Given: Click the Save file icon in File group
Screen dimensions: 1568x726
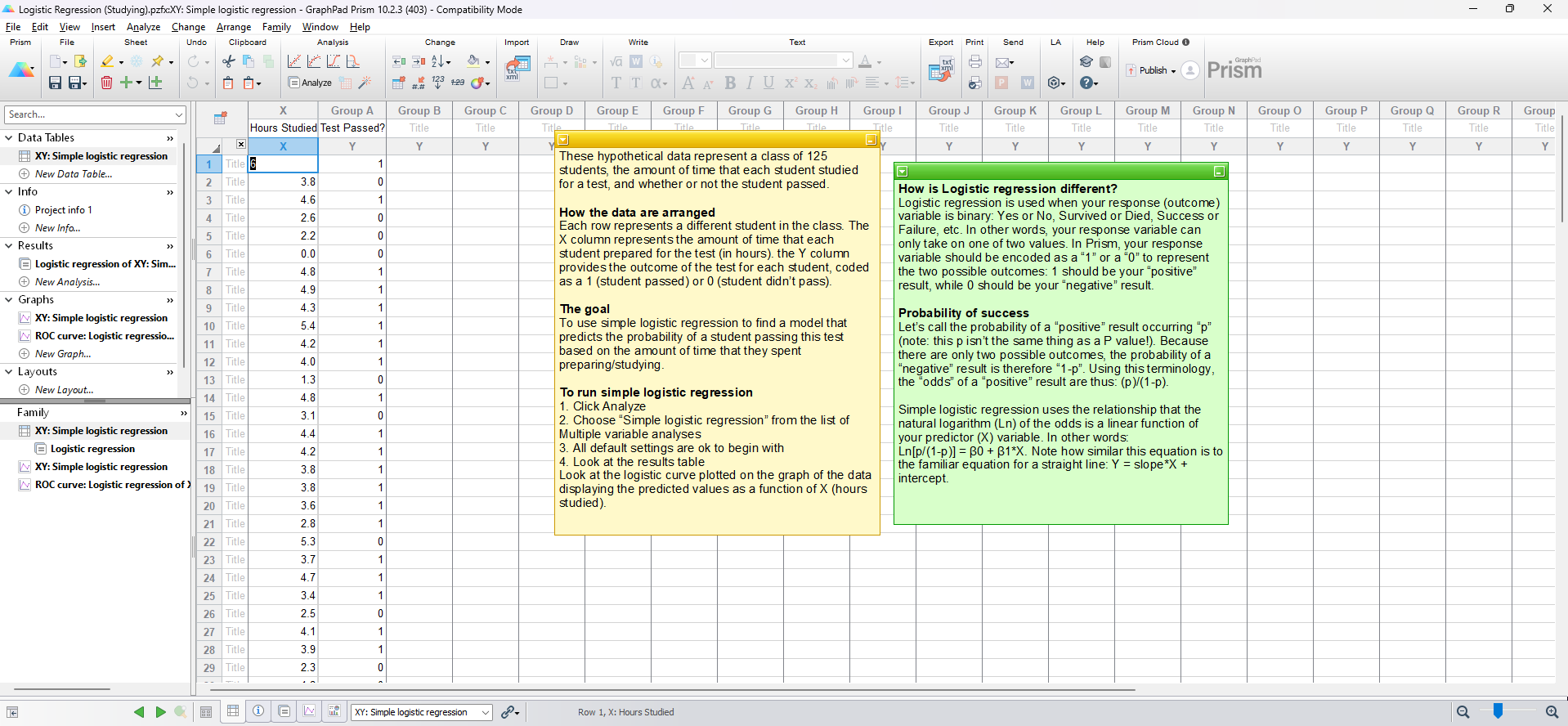Looking at the screenshot, I should coord(55,83).
